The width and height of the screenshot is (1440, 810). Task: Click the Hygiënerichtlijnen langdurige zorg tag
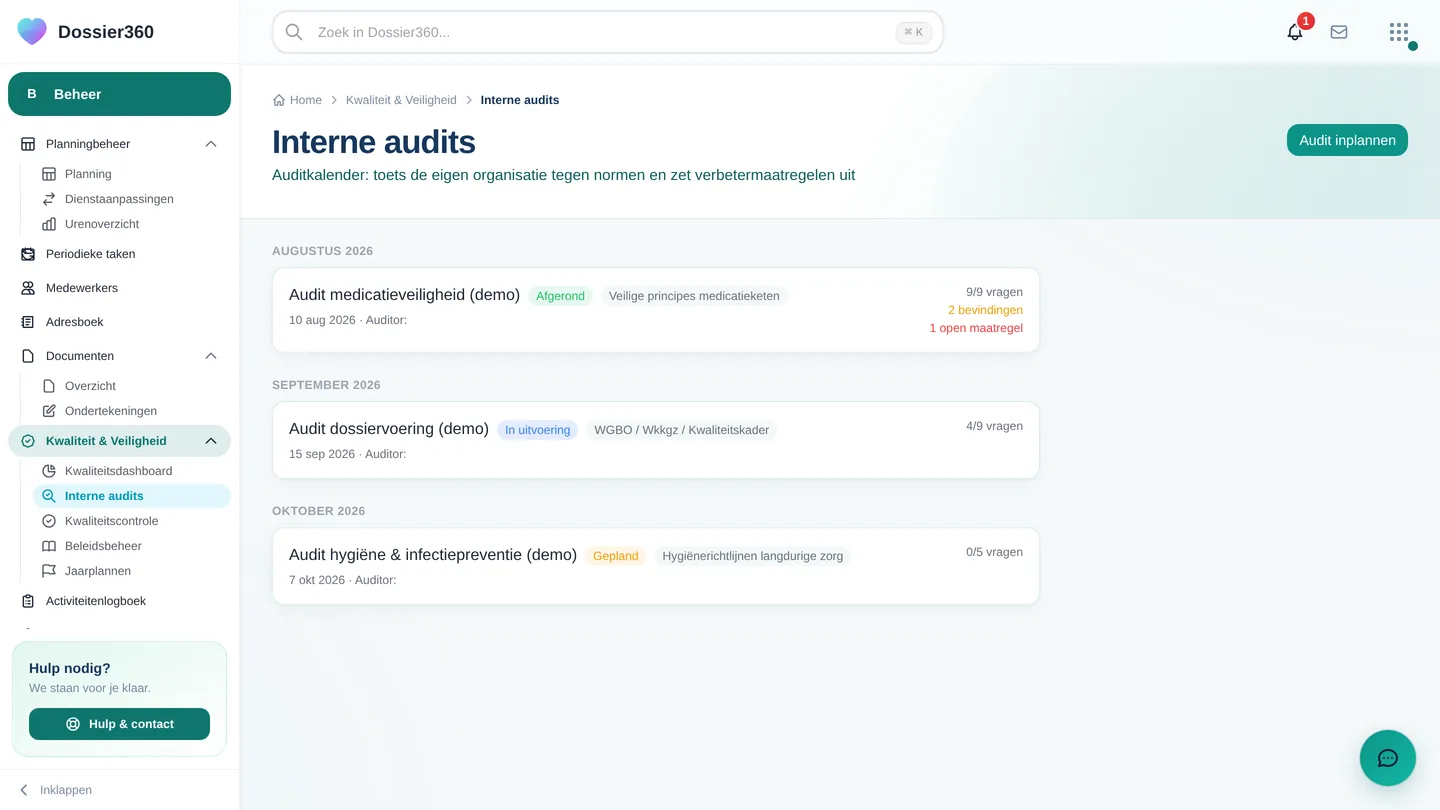(752, 556)
